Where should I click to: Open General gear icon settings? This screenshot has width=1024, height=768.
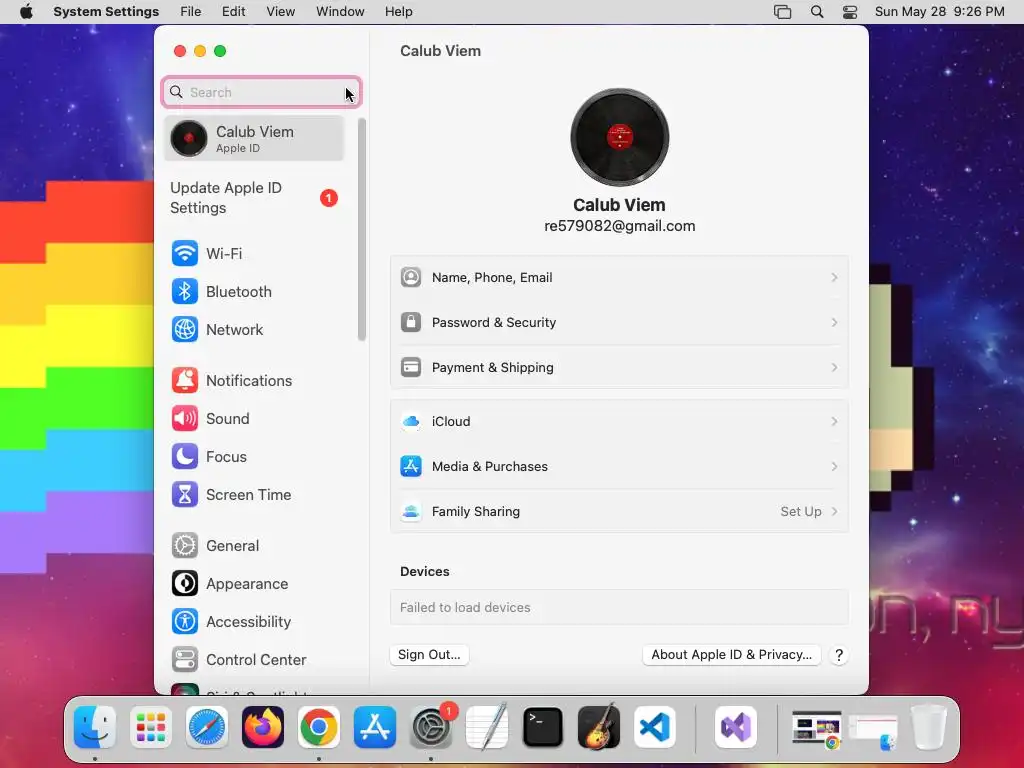185,545
